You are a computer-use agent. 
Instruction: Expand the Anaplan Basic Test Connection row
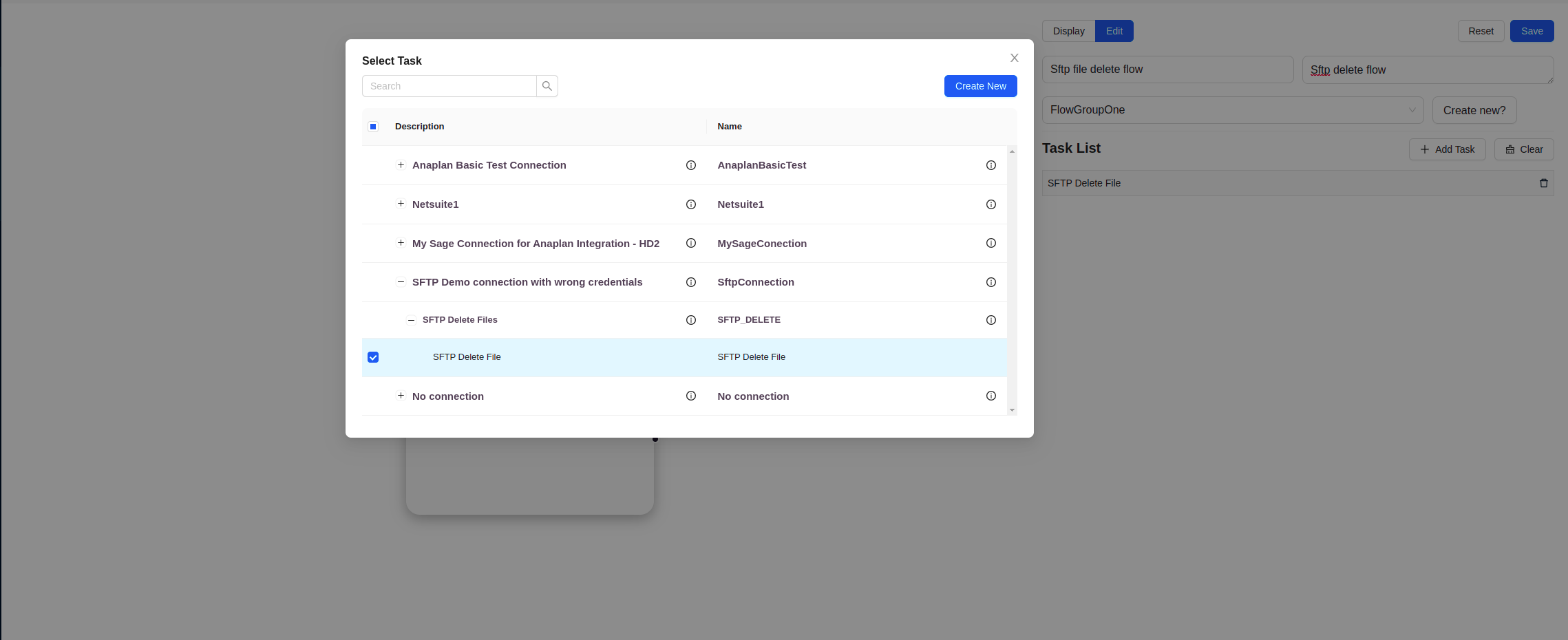coord(401,165)
